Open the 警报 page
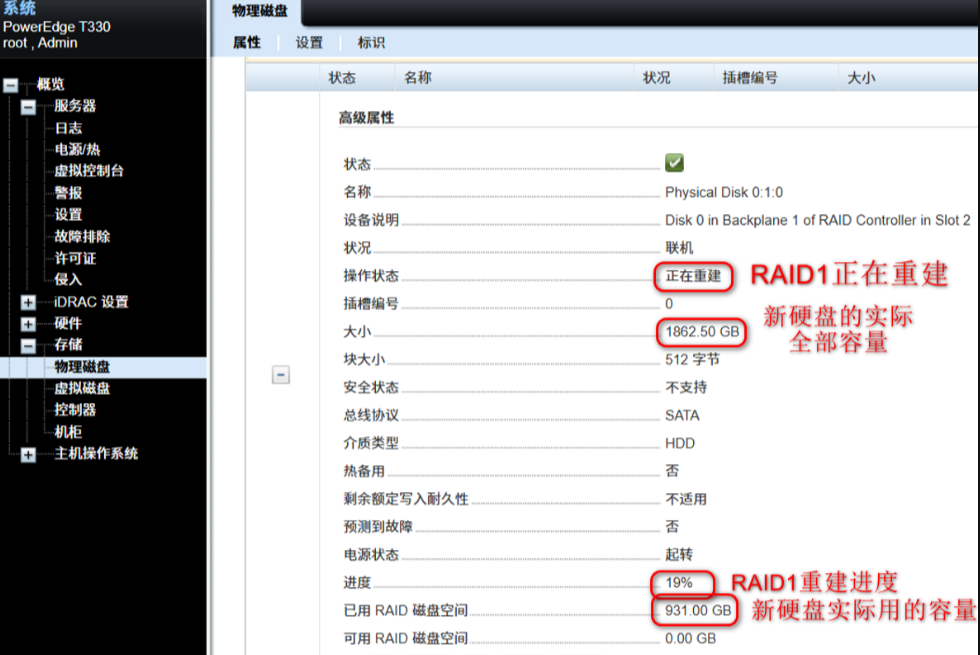This screenshot has height=655, width=980. click(x=68, y=193)
